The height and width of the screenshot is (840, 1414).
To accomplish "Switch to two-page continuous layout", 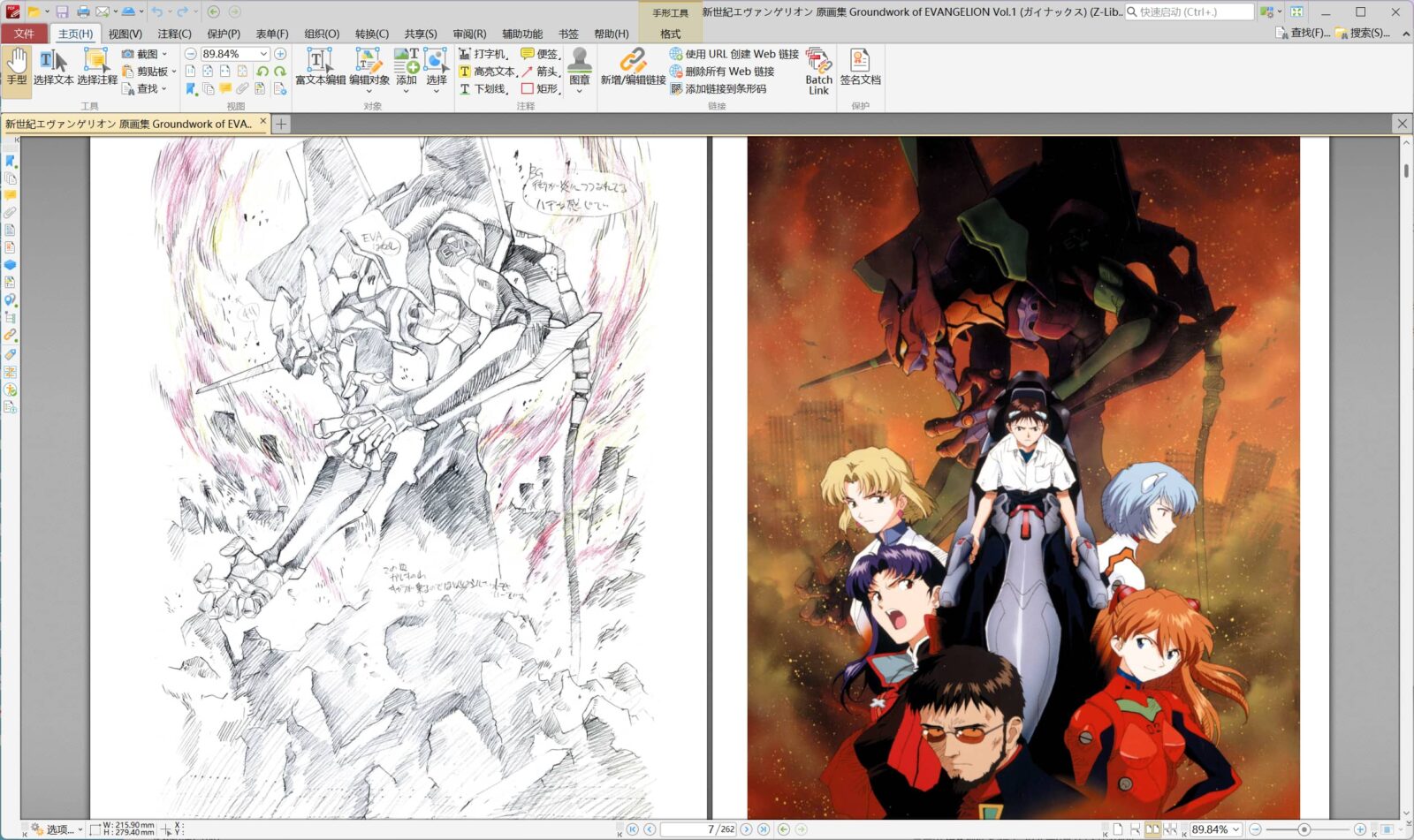I will click(1171, 829).
